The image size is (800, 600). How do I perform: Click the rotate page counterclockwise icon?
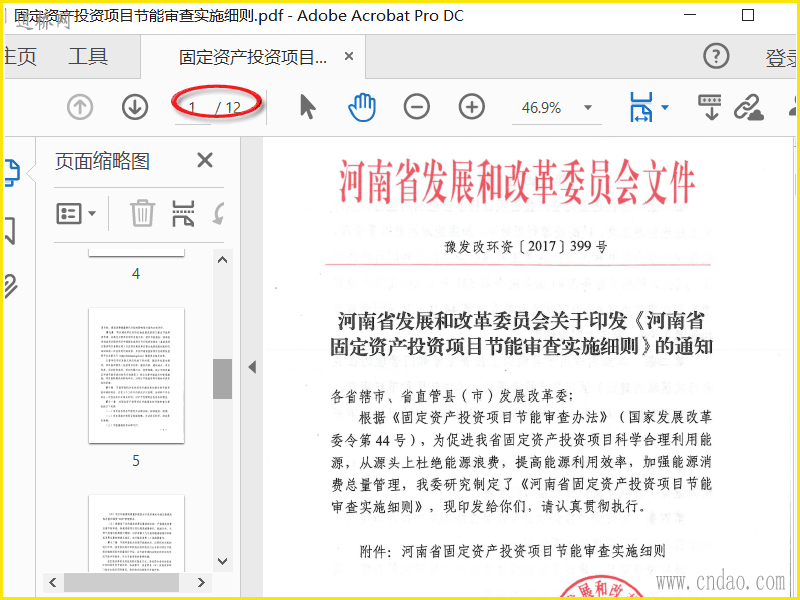click(218, 213)
